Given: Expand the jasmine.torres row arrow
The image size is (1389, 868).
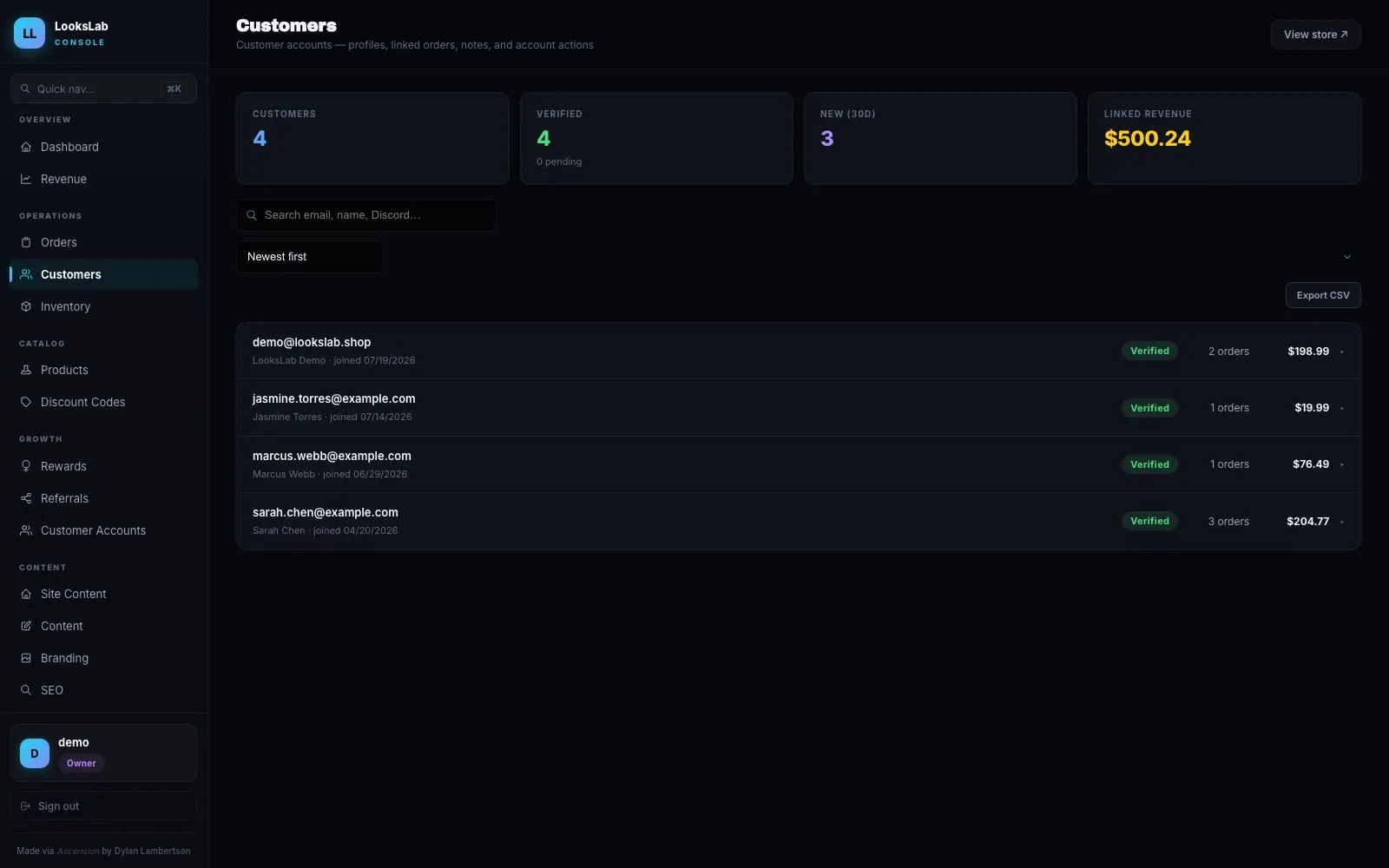Looking at the screenshot, I should (1342, 408).
